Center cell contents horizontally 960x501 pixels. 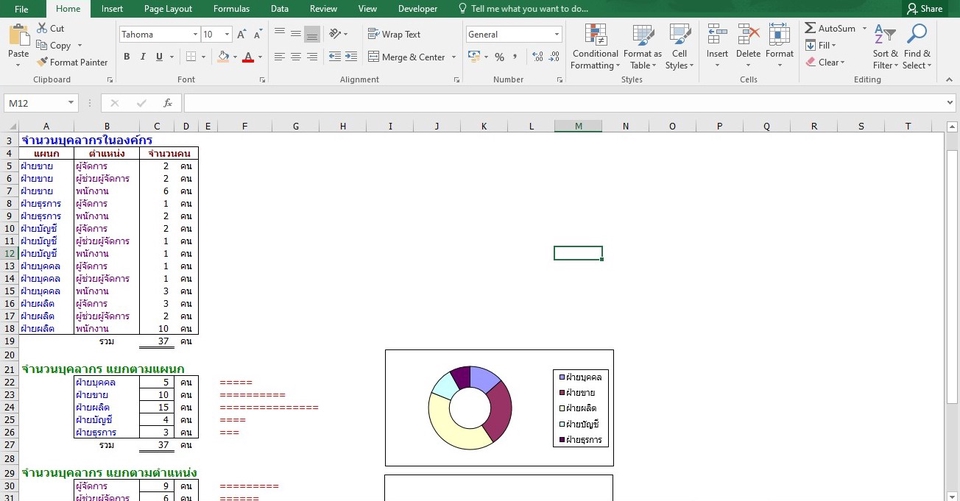(x=296, y=57)
